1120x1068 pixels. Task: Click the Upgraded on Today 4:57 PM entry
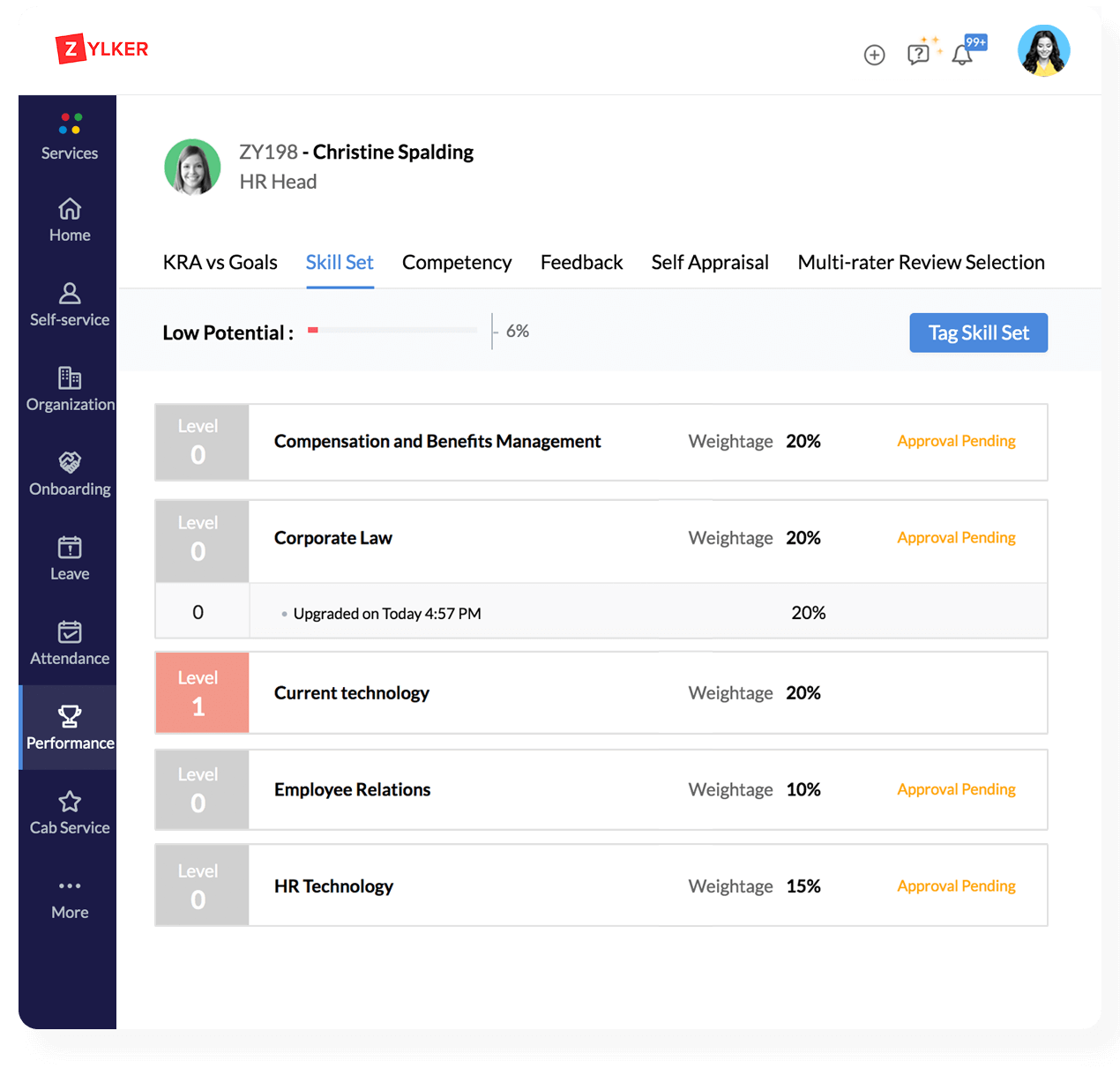point(387,613)
